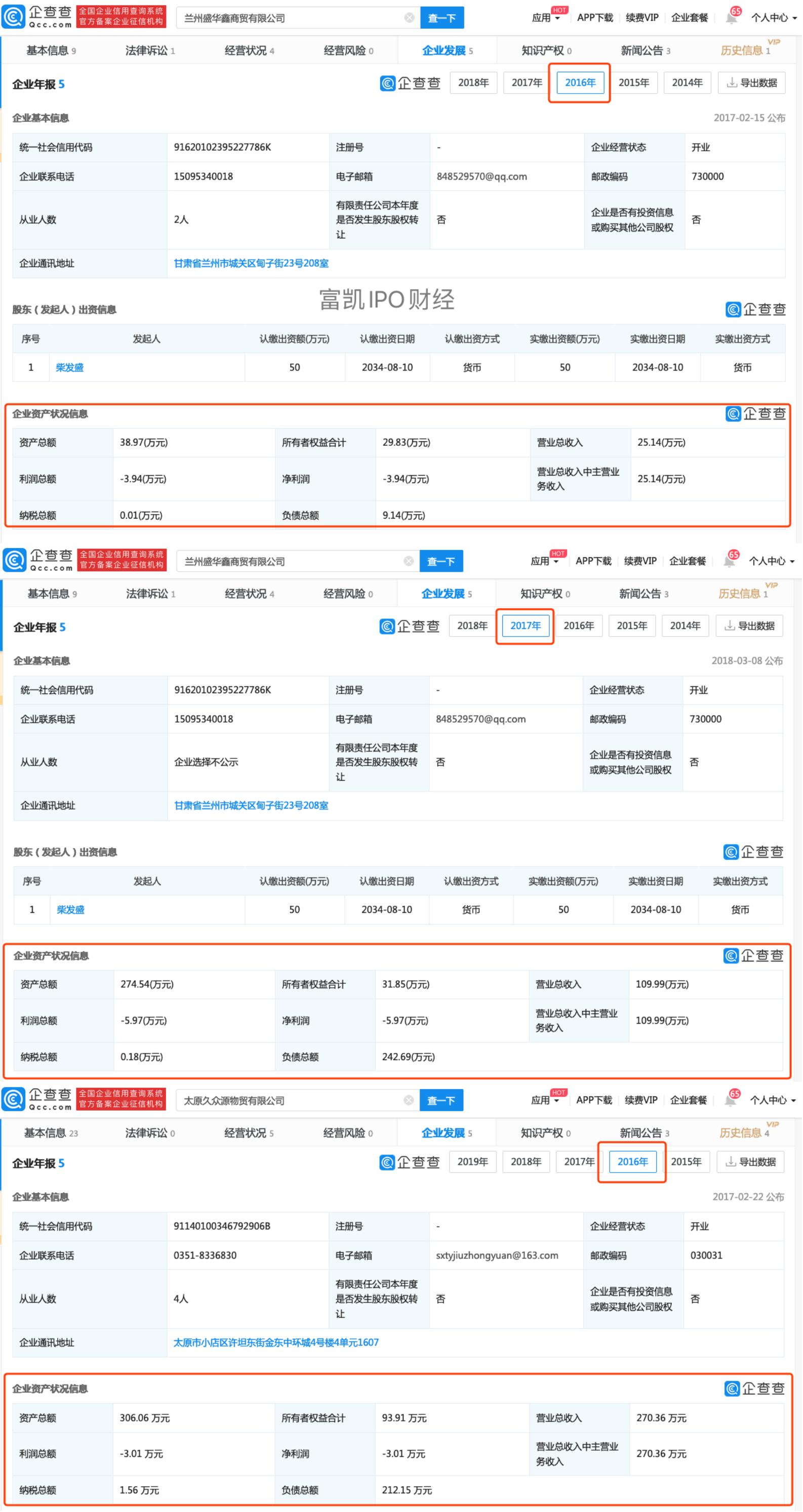The image size is (803, 1512).
Task: Open the 太原市小店区许坦东街 address link
Action: (275, 1342)
